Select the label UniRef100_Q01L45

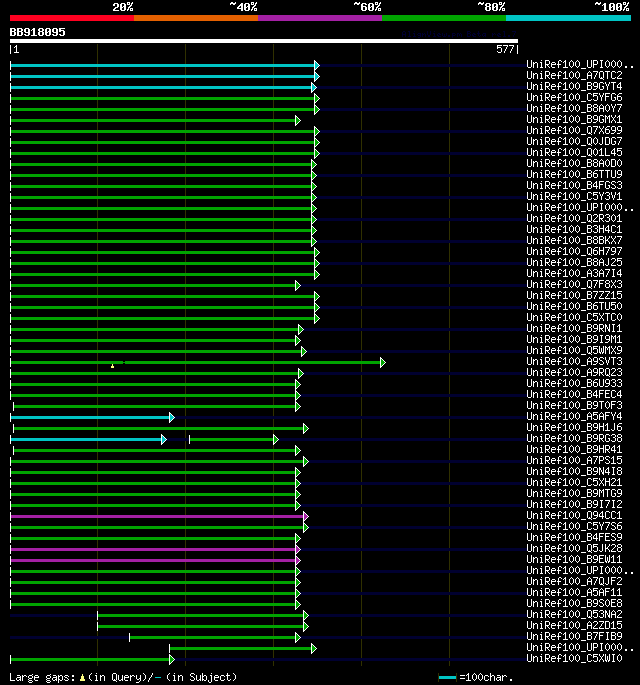(x=574, y=152)
